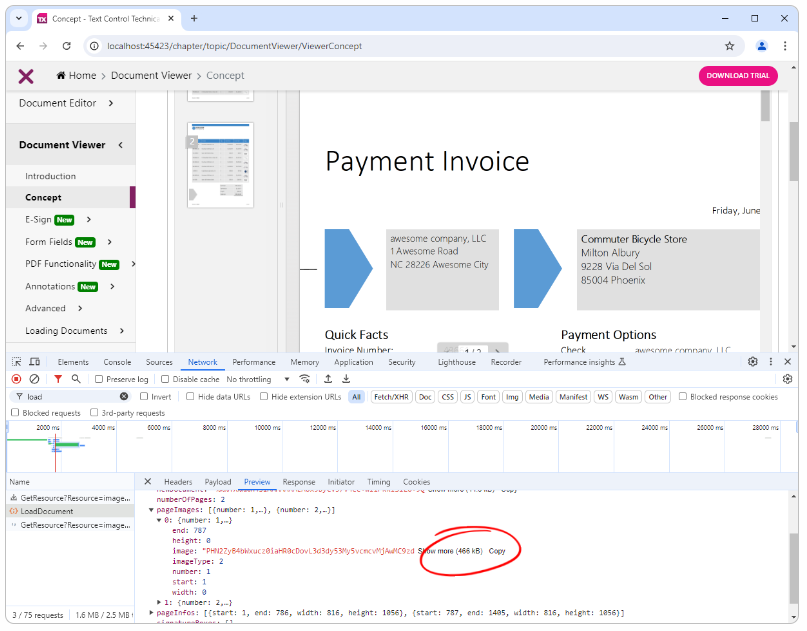Toggle the device toolbar icon
The height and width of the screenshot is (631, 807).
click(x=34, y=362)
